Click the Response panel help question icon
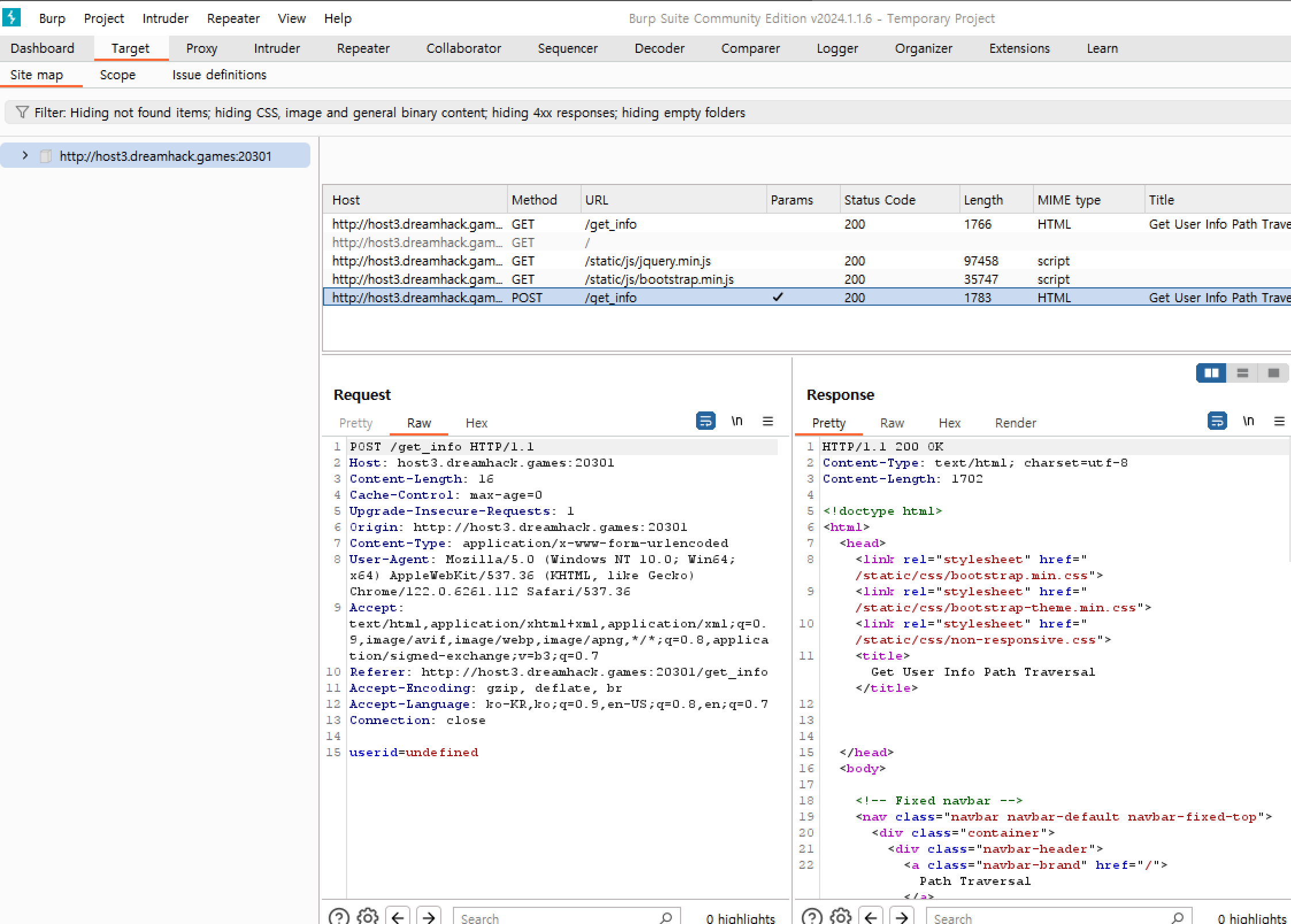 pyautogui.click(x=812, y=916)
